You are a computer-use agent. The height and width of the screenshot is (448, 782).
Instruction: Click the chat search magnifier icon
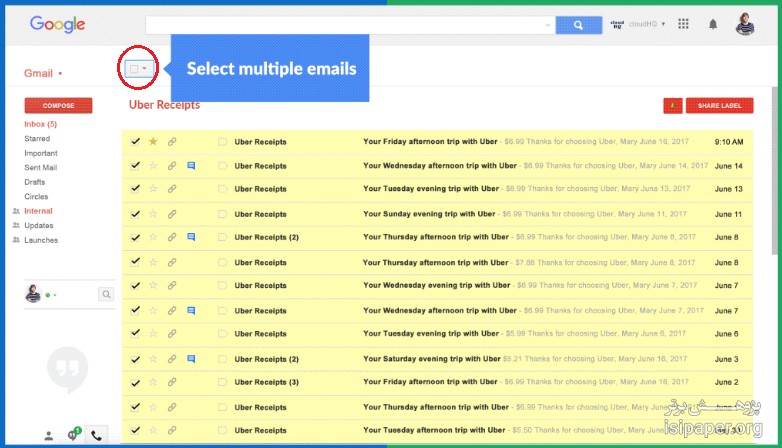[x=105, y=294]
